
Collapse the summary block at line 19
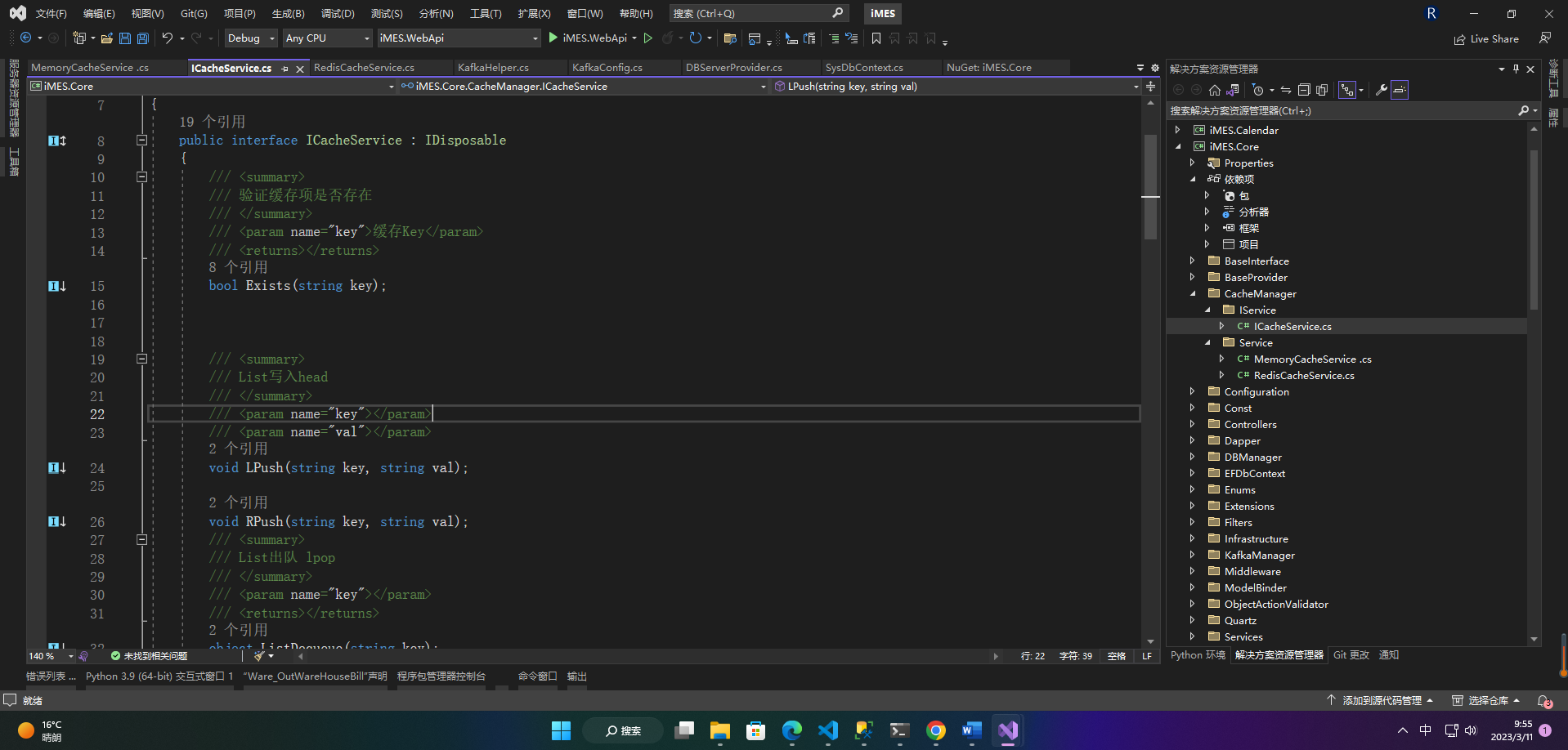pyautogui.click(x=141, y=359)
